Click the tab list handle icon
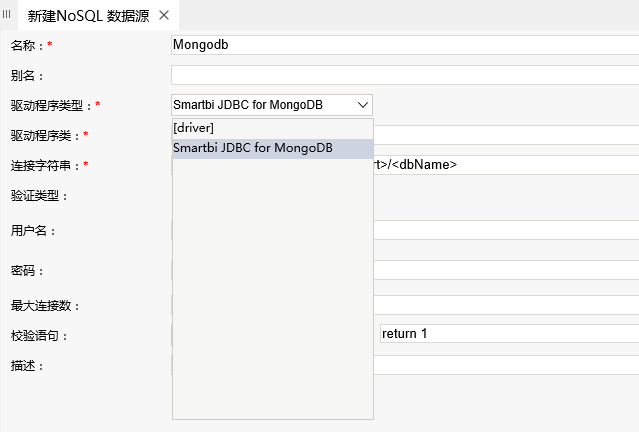Screen dimensions: 639x432 point(7,14)
